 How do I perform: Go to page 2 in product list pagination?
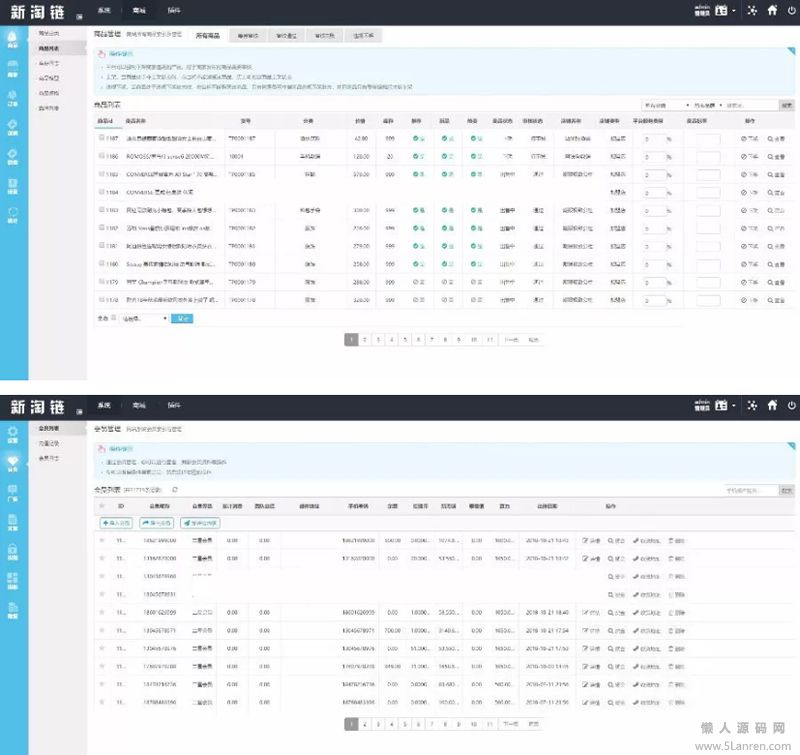365,340
